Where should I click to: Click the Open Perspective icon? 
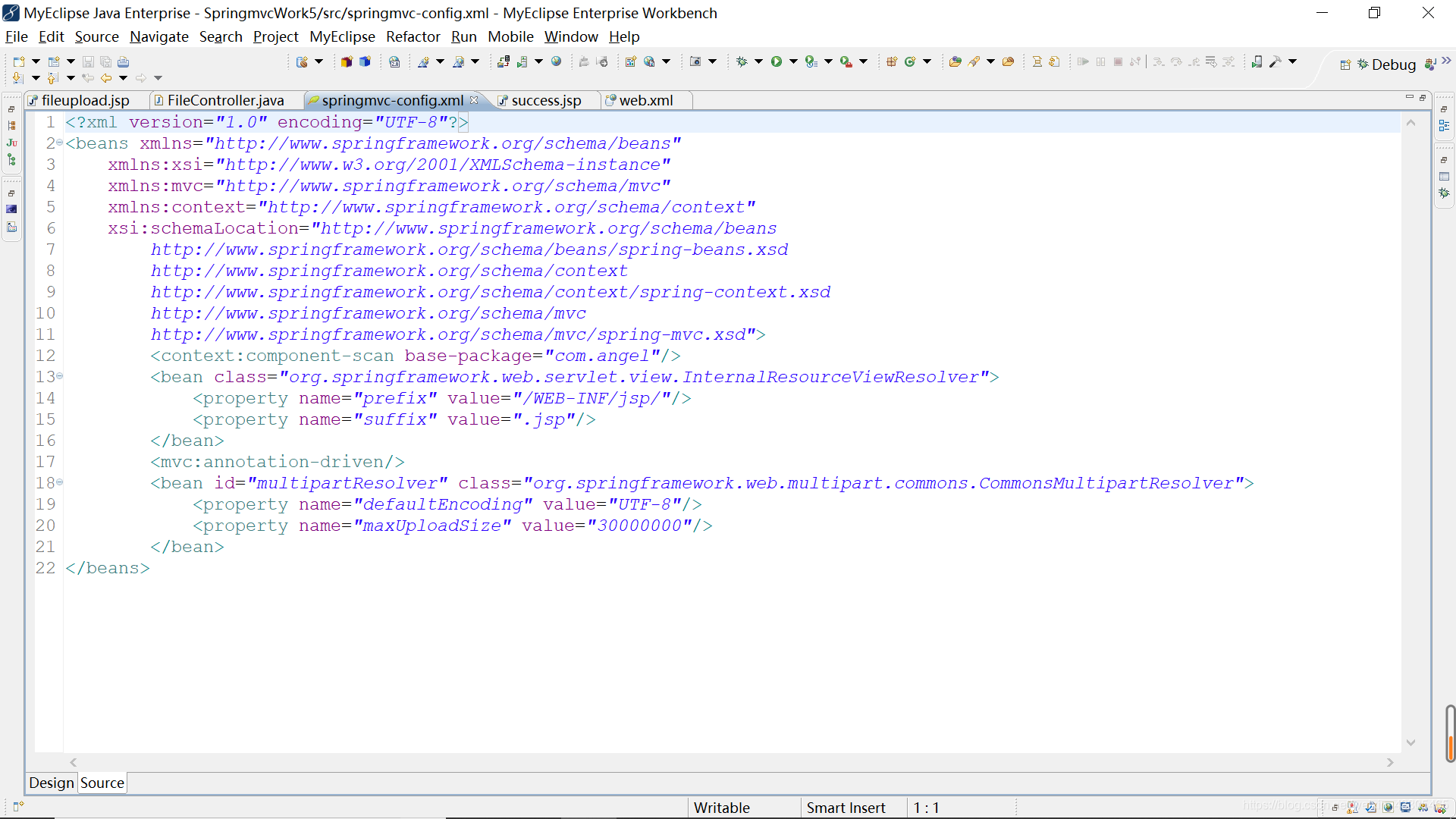pos(1345,64)
